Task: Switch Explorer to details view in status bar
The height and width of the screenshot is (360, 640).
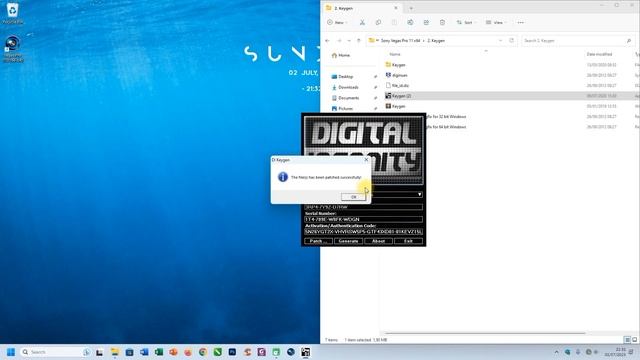Action: pos(627,340)
